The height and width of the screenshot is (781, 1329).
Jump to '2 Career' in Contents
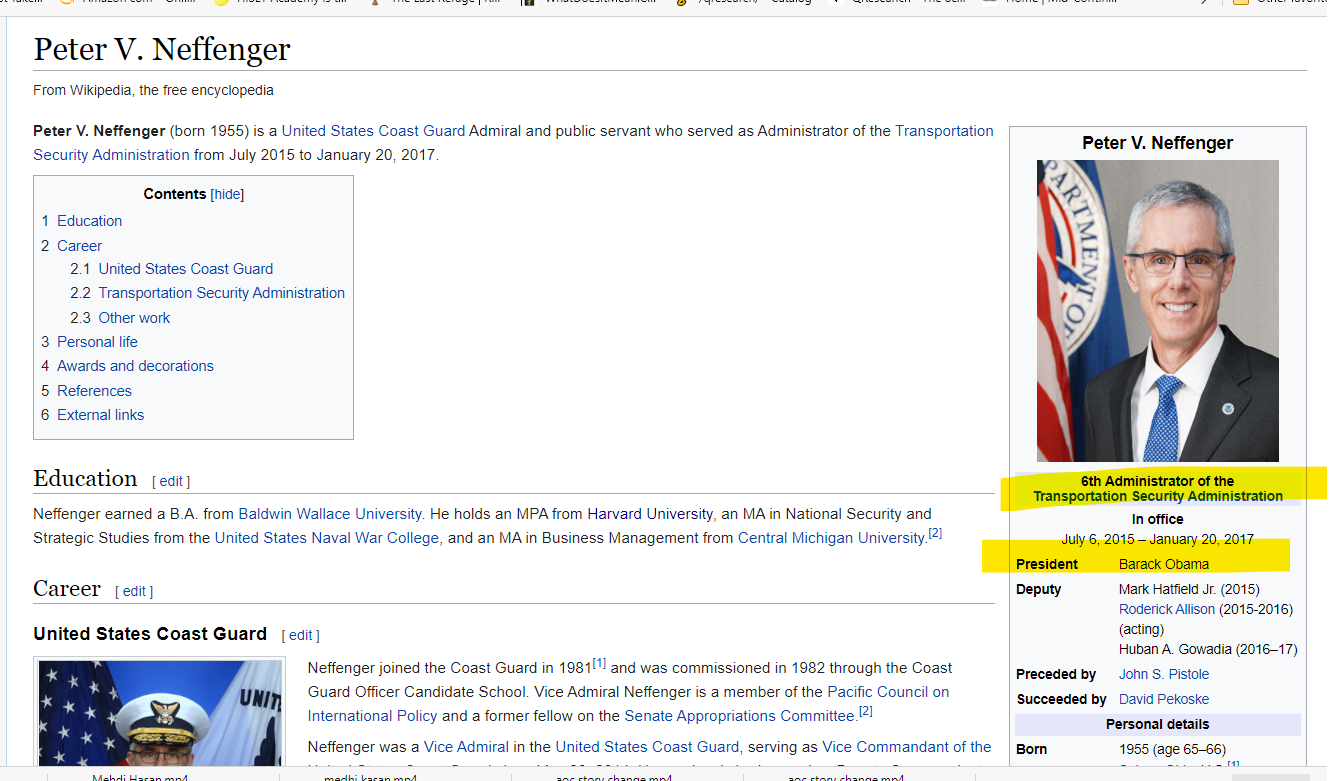point(71,246)
